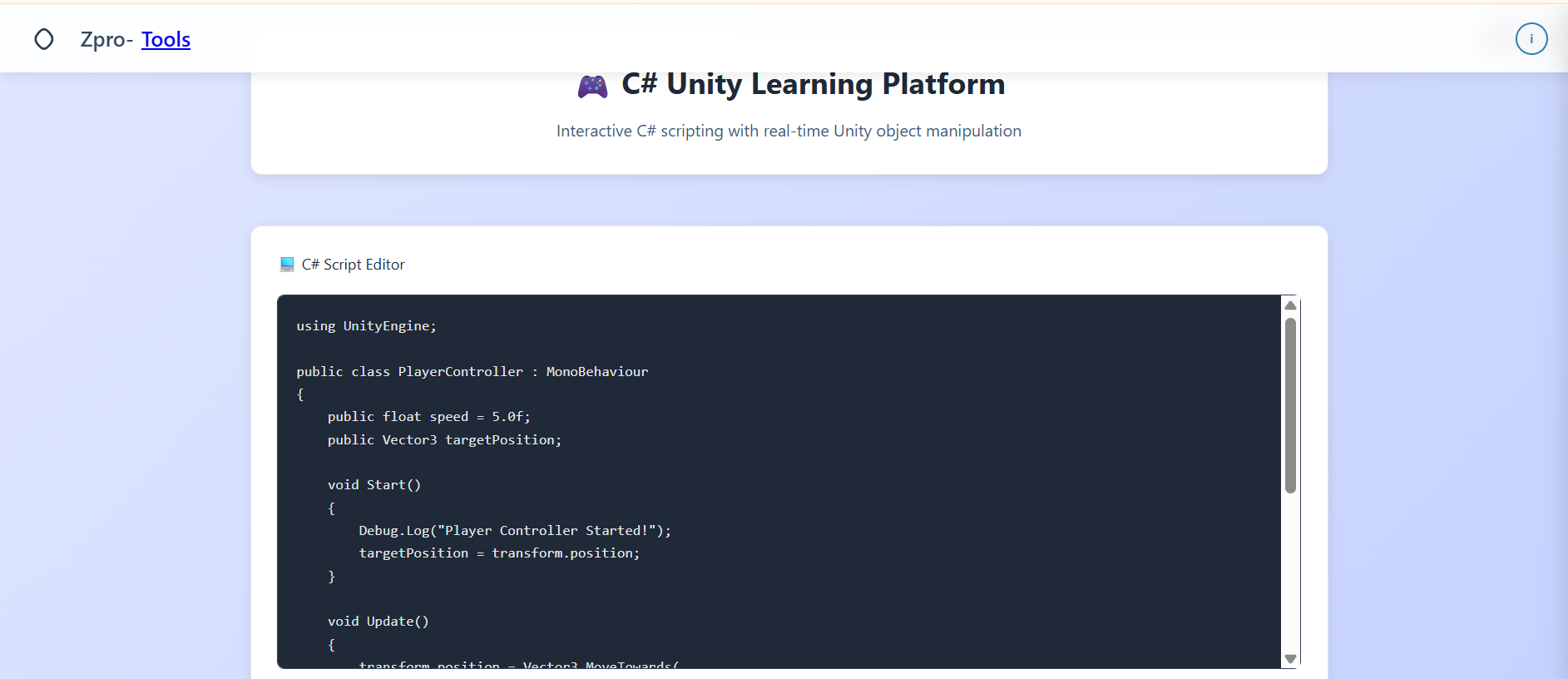This screenshot has height=679, width=1568.
Task: Click the 'public class PlayerController : MonoBehaviour' line
Action: pyautogui.click(x=472, y=372)
